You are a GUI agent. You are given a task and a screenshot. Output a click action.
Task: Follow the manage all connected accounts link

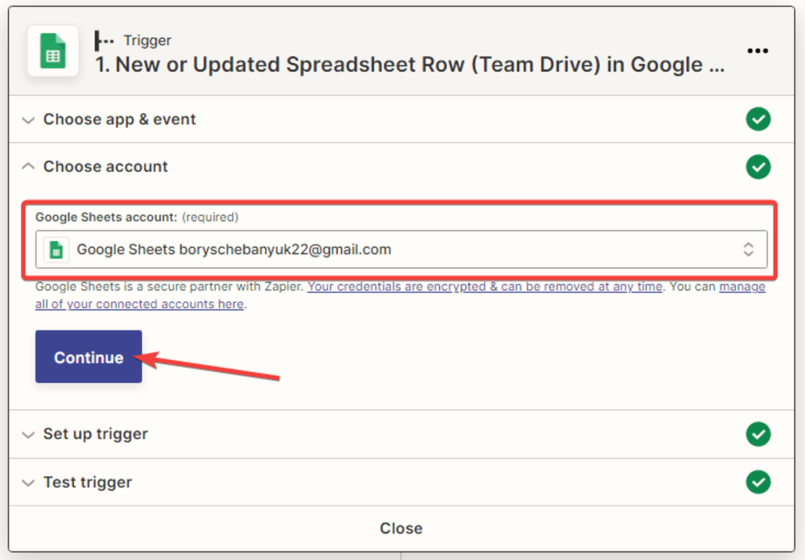140,304
